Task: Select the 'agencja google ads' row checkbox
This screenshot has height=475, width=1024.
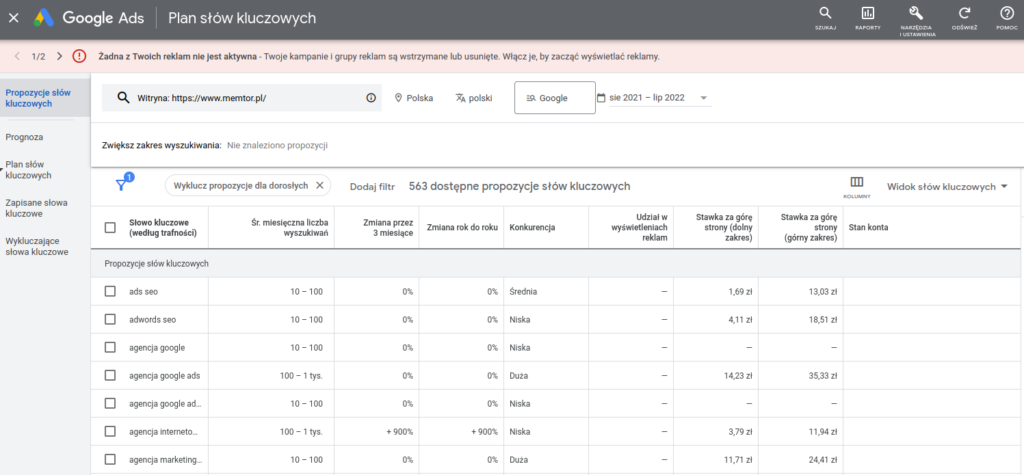Action: [x=110, y=376]
